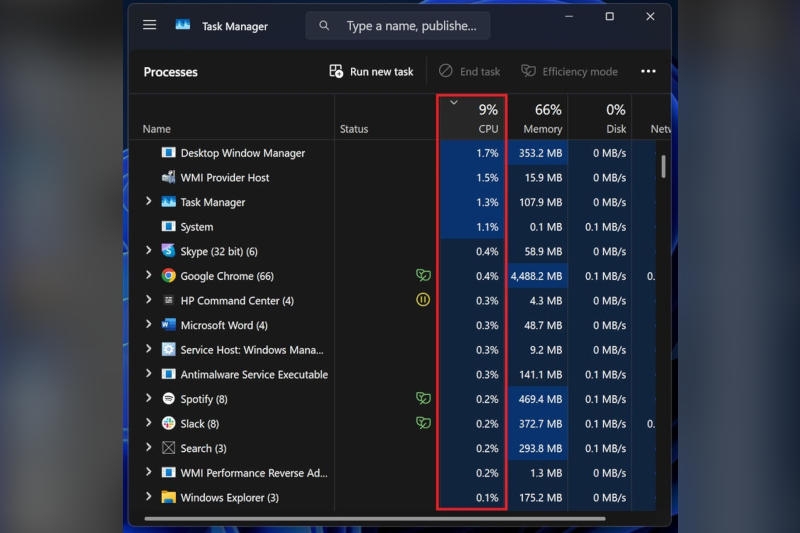Click the Spotify process icon
The width and height of the screenshot is (800, 533).
[168, 399]
